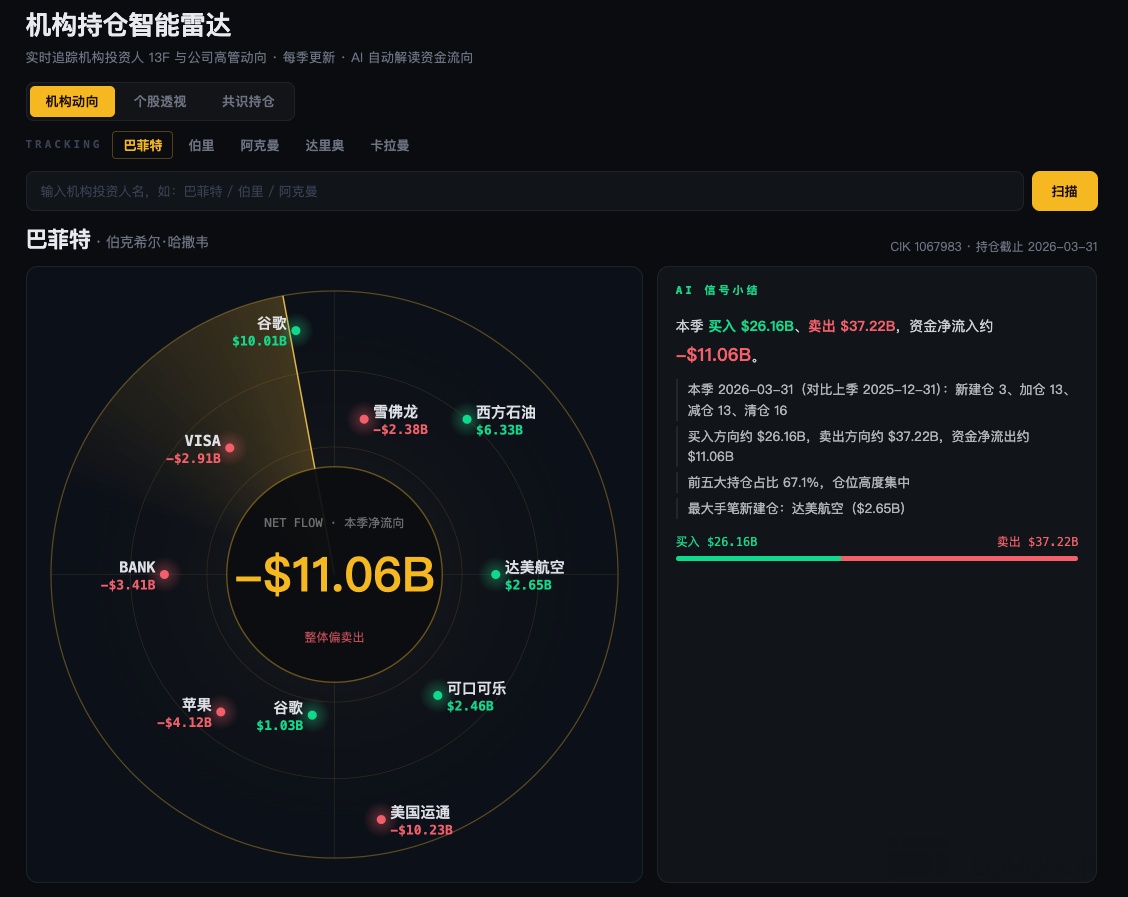Click the 伯克希尔·哈撒韦 subtitle

click(x=157, y=242)
